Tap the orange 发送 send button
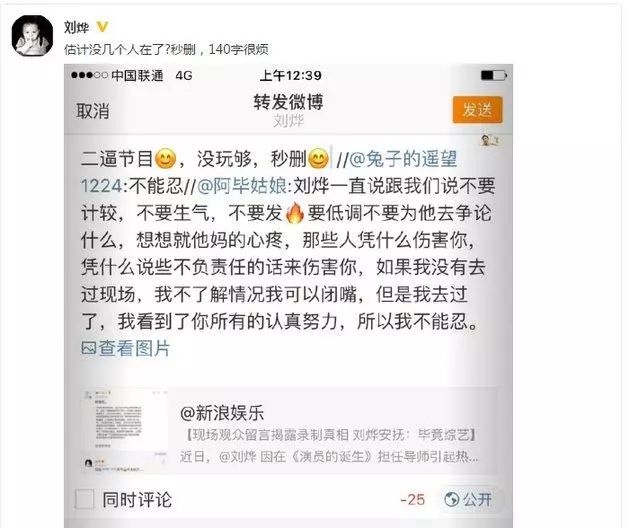 478,109
